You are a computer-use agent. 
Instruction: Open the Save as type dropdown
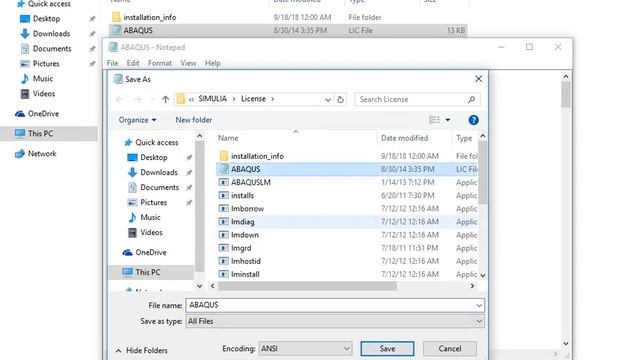335,321
